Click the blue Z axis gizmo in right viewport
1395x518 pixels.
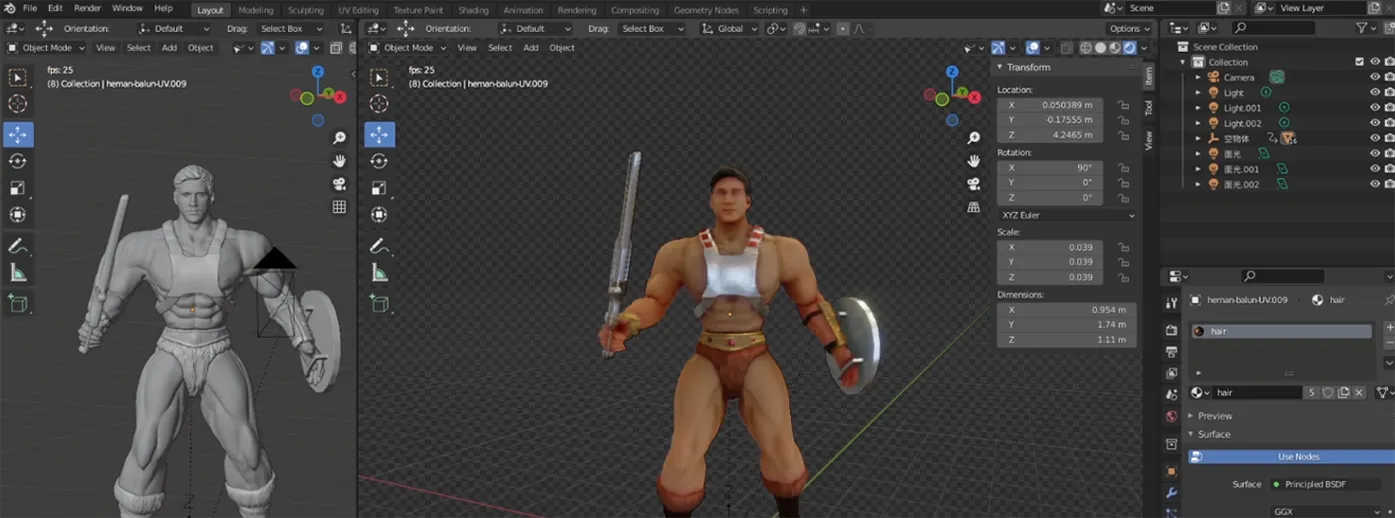point(952,73)
